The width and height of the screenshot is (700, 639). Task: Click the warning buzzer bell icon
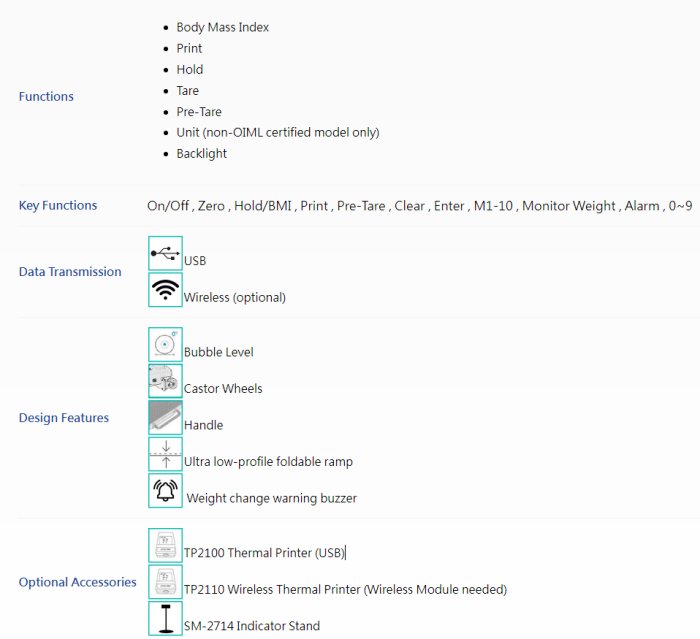(165, 491)
